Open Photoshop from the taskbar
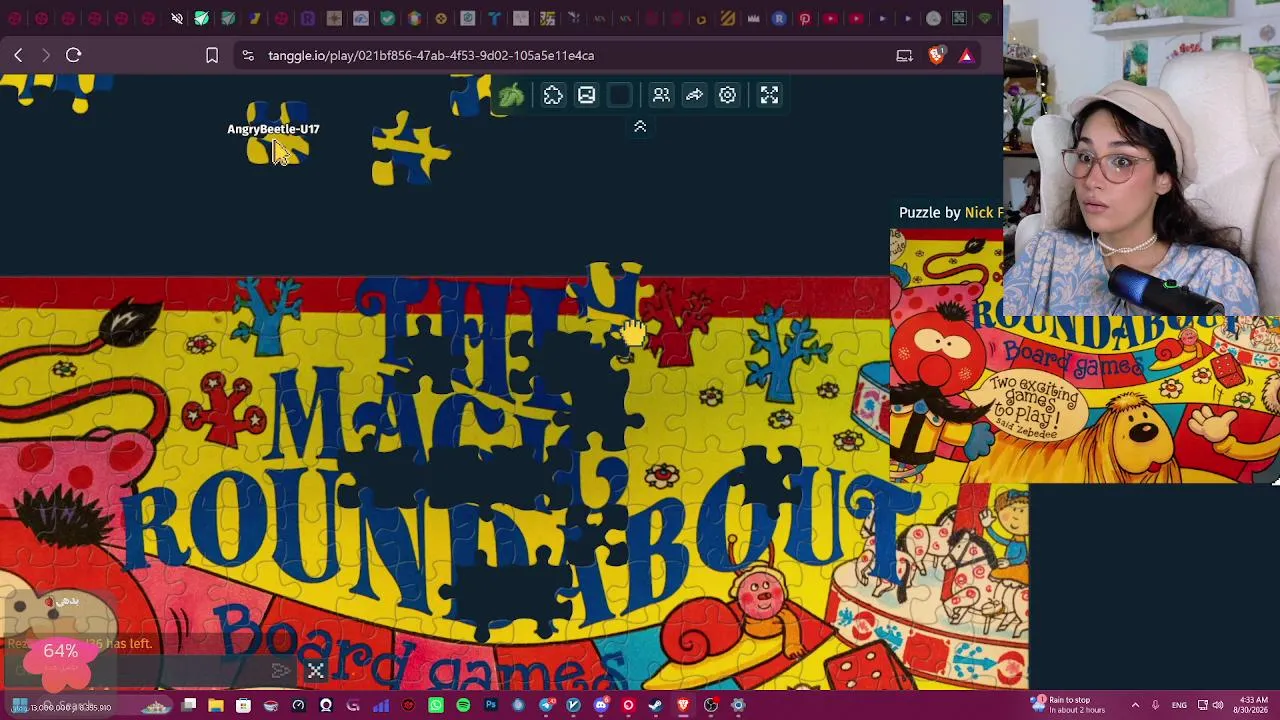The image size is (1280, 720). [x=491, y=706]
